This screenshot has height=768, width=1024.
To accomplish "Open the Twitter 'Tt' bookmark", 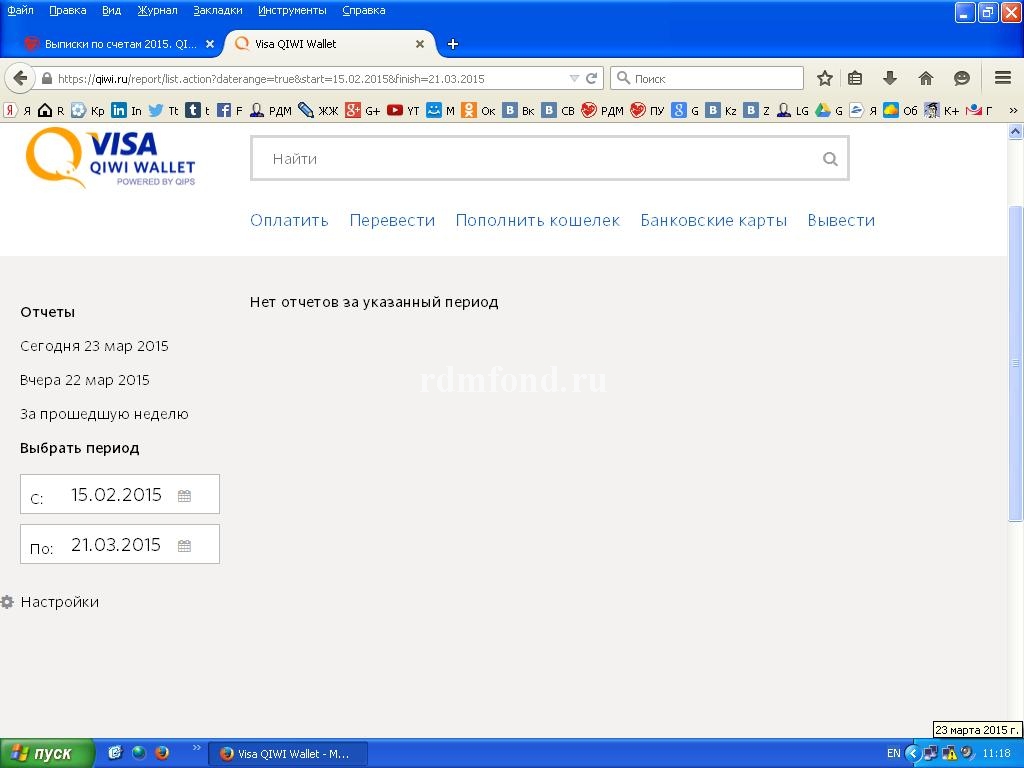I will click(x=163, y=110).
